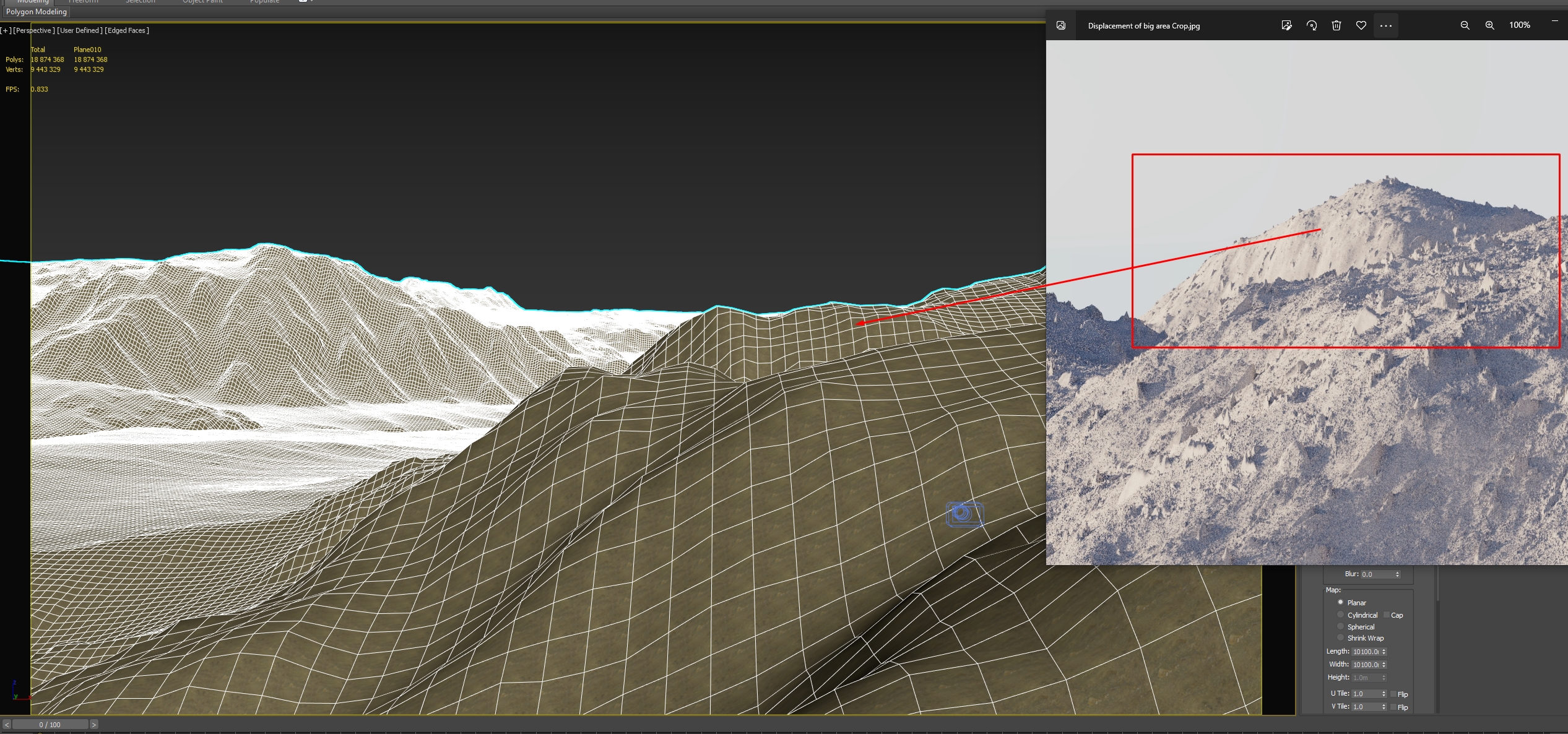The width and height of the screenshot is (1568, 734).
Task: Click the Length spinner arrows
Action: (1384, 652)
